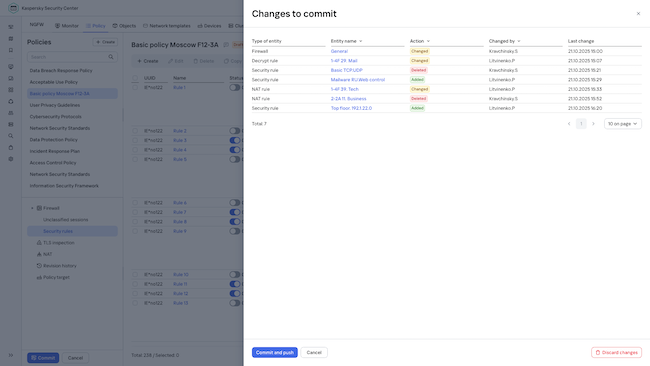Check the Rule 2 row checkbox
The height and width of the screenshot is (366, 650).
point(135,131)
